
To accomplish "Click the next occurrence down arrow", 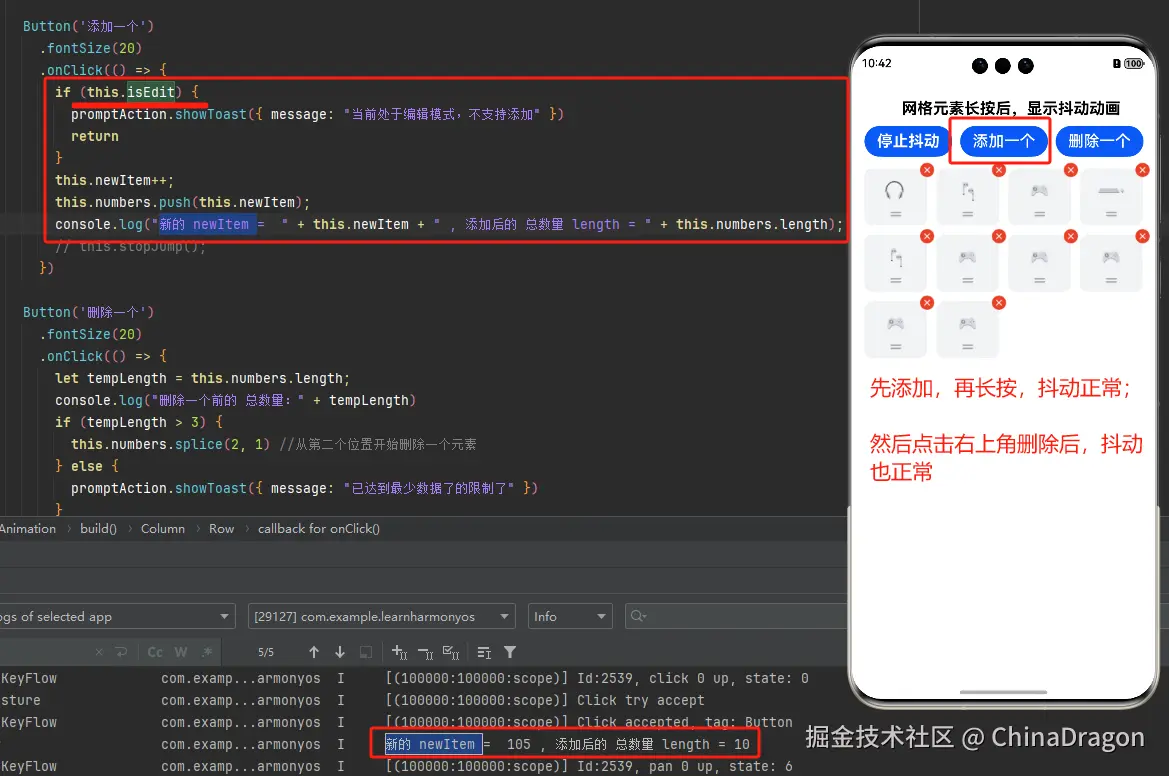I will (x=339, y=651).
